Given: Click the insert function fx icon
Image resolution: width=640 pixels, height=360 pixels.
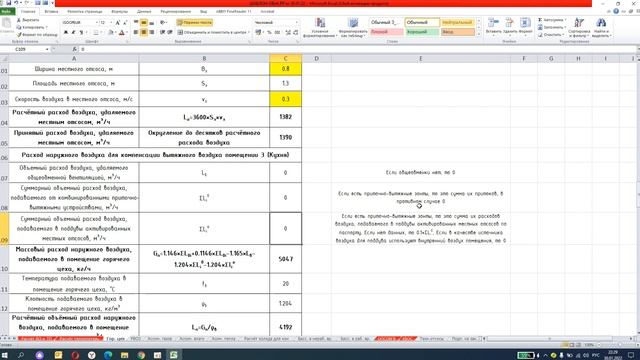Looking at the screenshot, I should click(x=74, y=49).
